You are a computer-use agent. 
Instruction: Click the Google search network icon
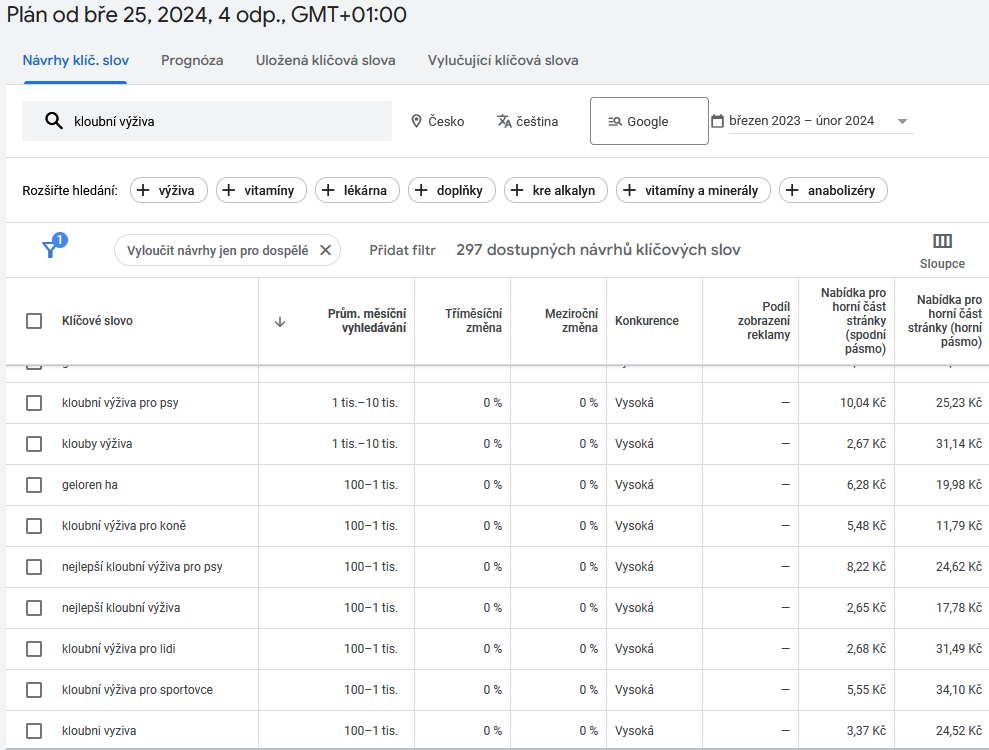click(x=615, y=122)
